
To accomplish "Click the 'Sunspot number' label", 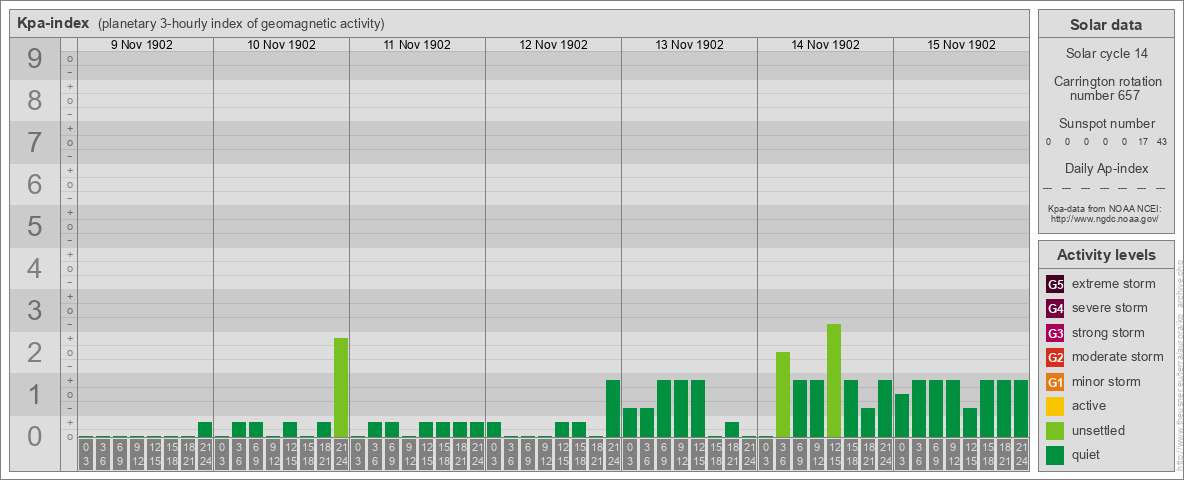I will pos(1106,123).
